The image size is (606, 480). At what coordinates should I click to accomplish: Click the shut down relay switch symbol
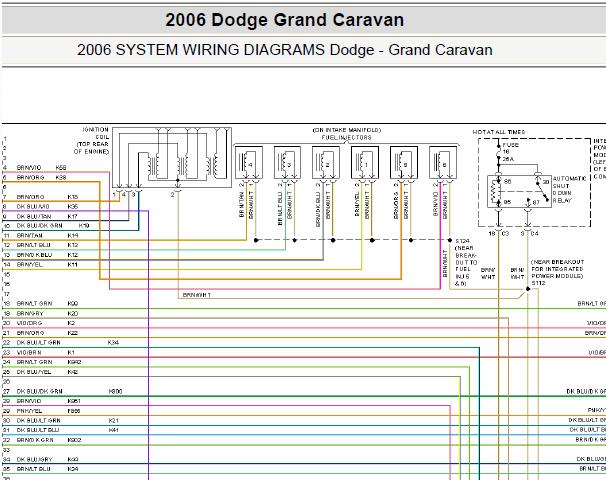(x=541, y=190)
